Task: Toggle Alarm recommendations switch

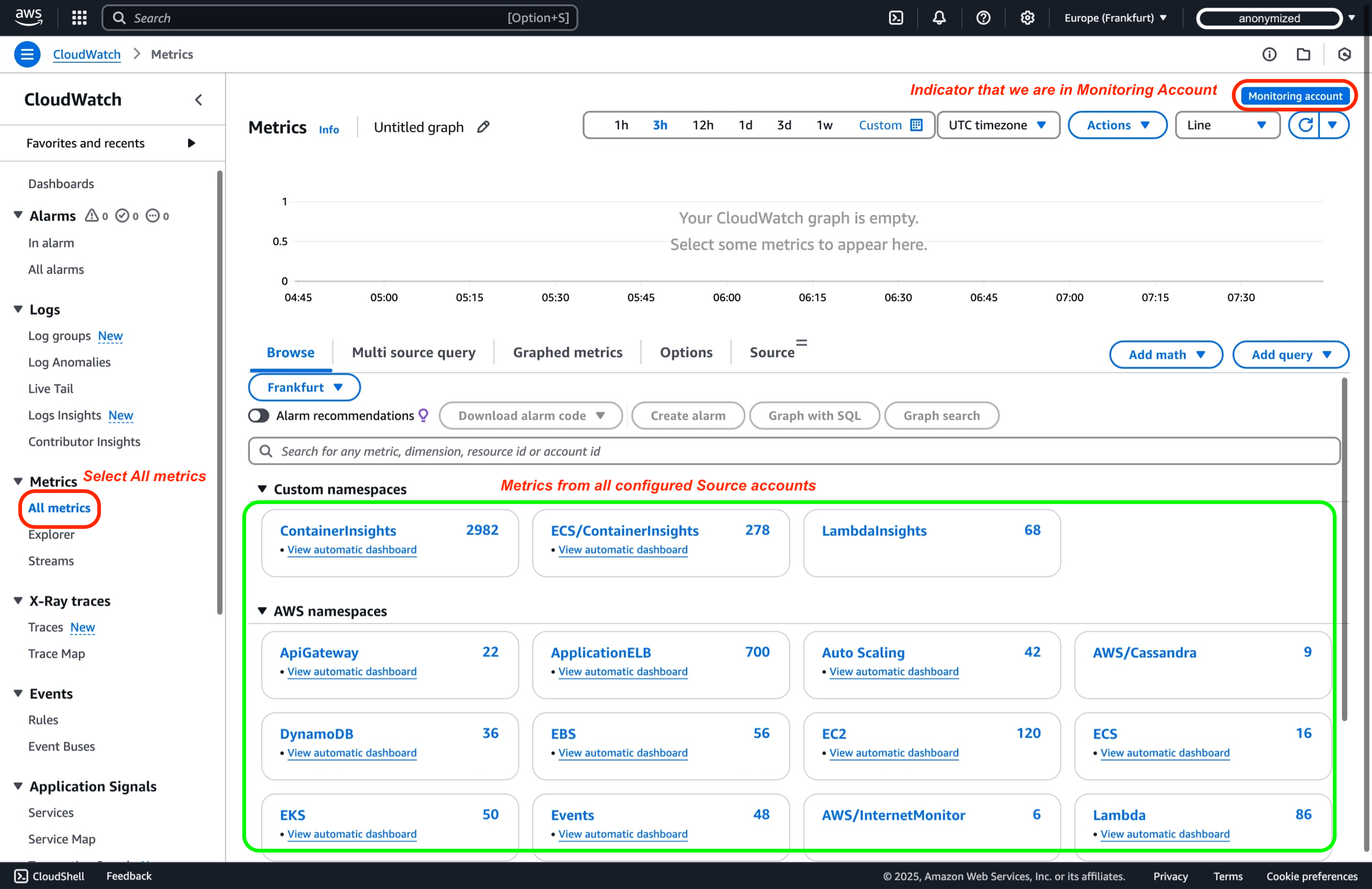Action: tap(259, 416)
